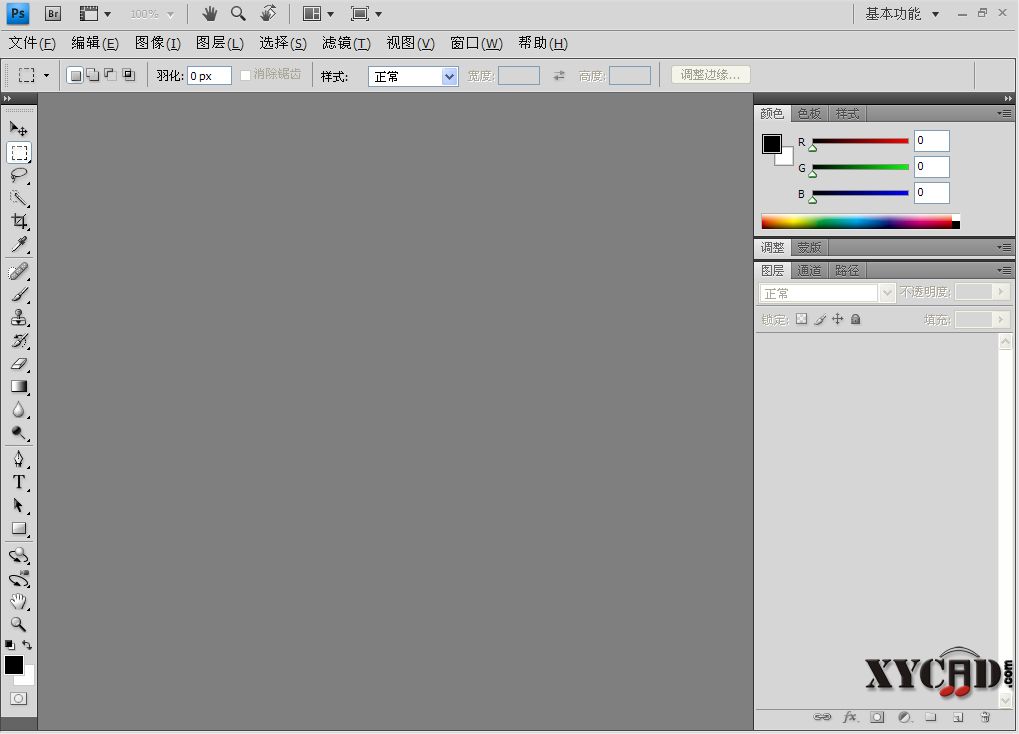
Task: Open the 滤镜(T) menu
Action: (x=346, y=43)
